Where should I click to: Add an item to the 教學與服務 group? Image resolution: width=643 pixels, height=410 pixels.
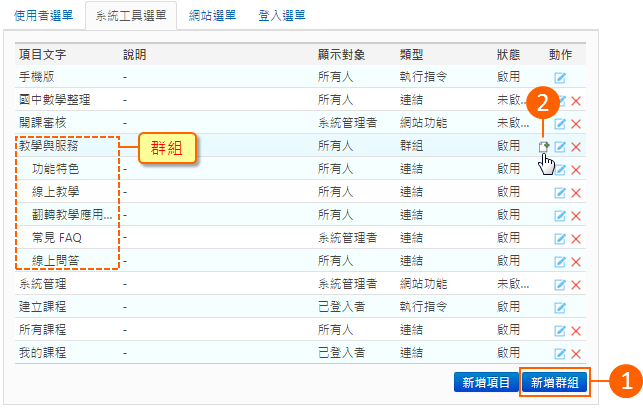tap(545, 146)
